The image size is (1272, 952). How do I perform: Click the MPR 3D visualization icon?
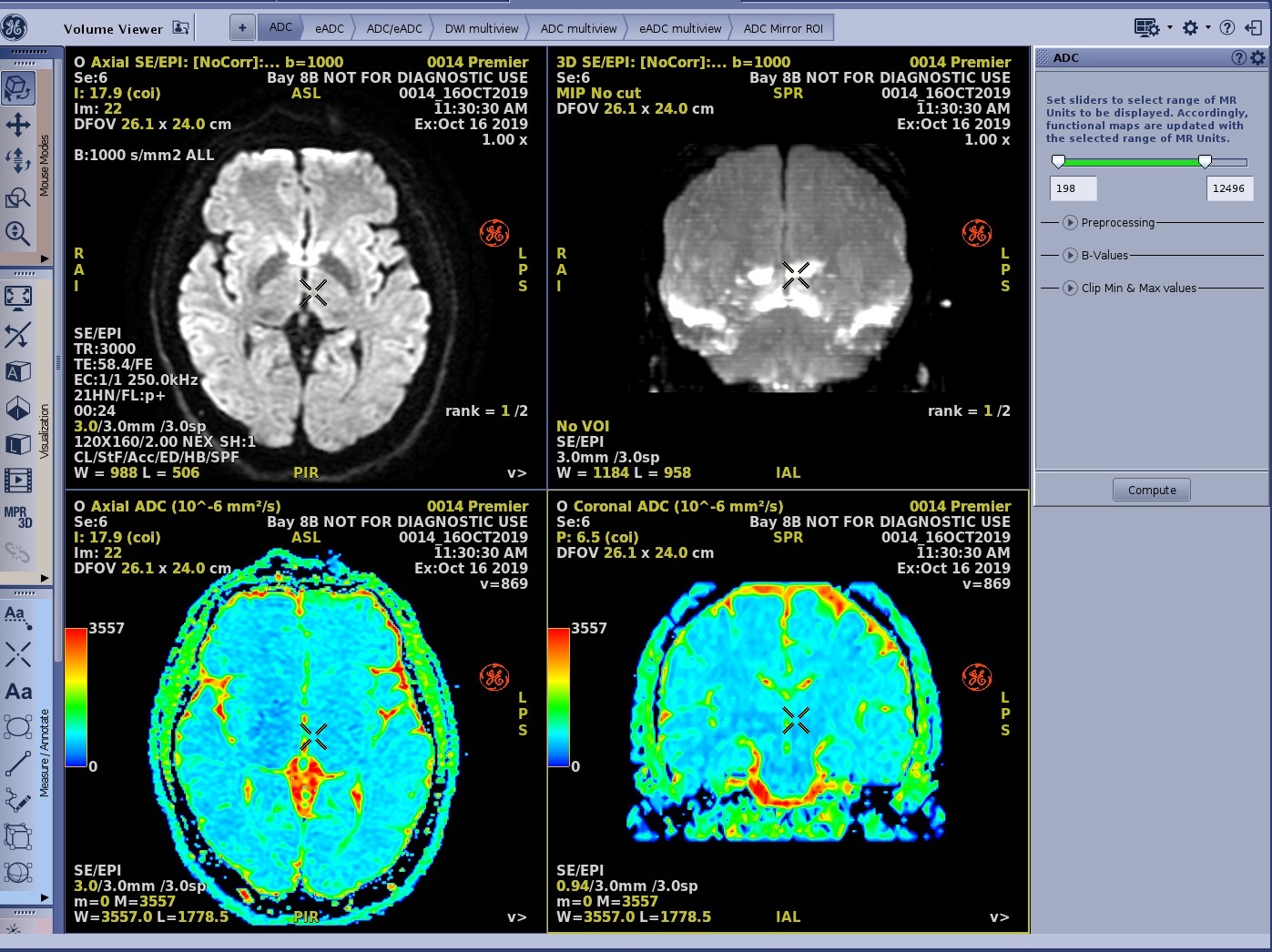point(18,516)
